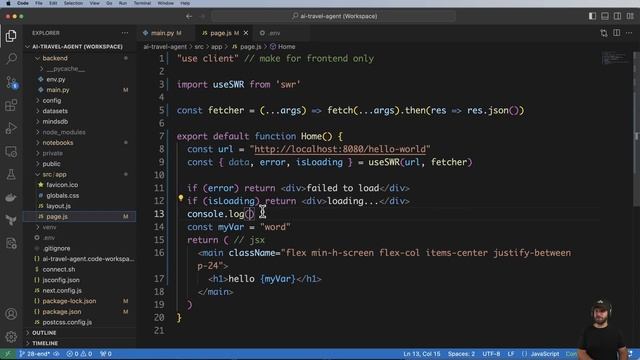Click the app breadcrumb segment

coord(216,47)
